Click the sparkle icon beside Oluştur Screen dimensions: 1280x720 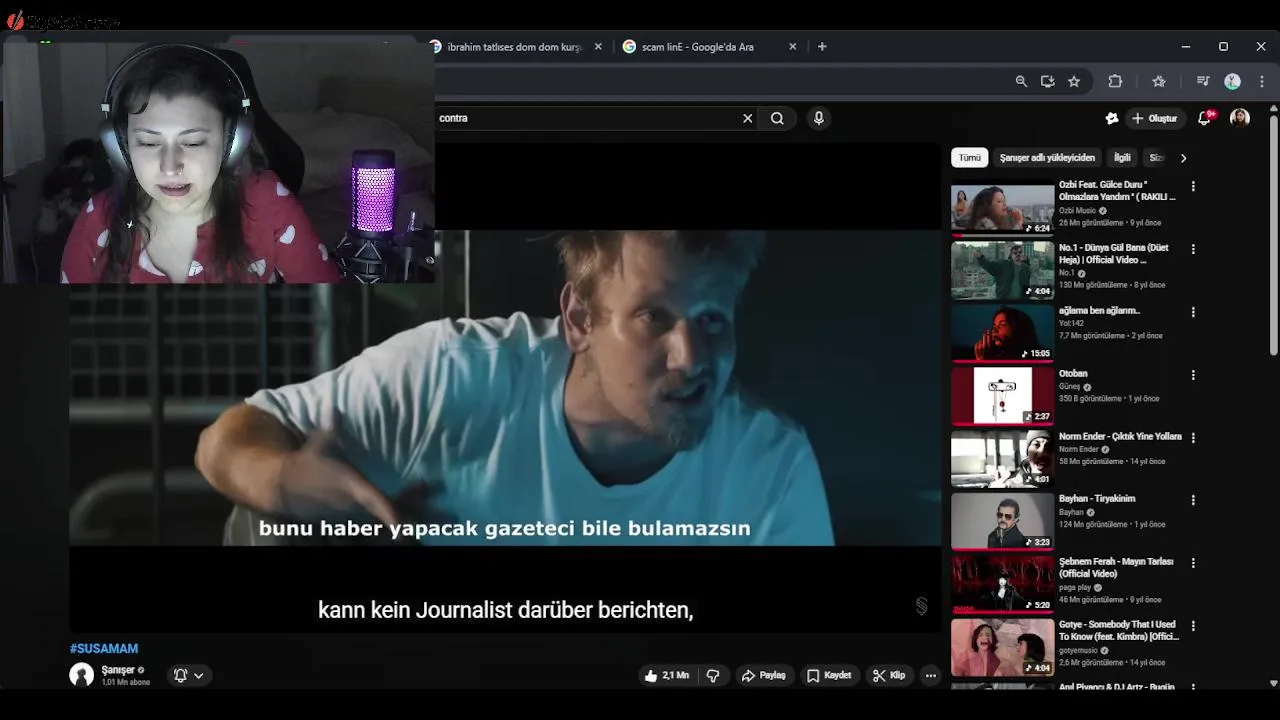1111,118
